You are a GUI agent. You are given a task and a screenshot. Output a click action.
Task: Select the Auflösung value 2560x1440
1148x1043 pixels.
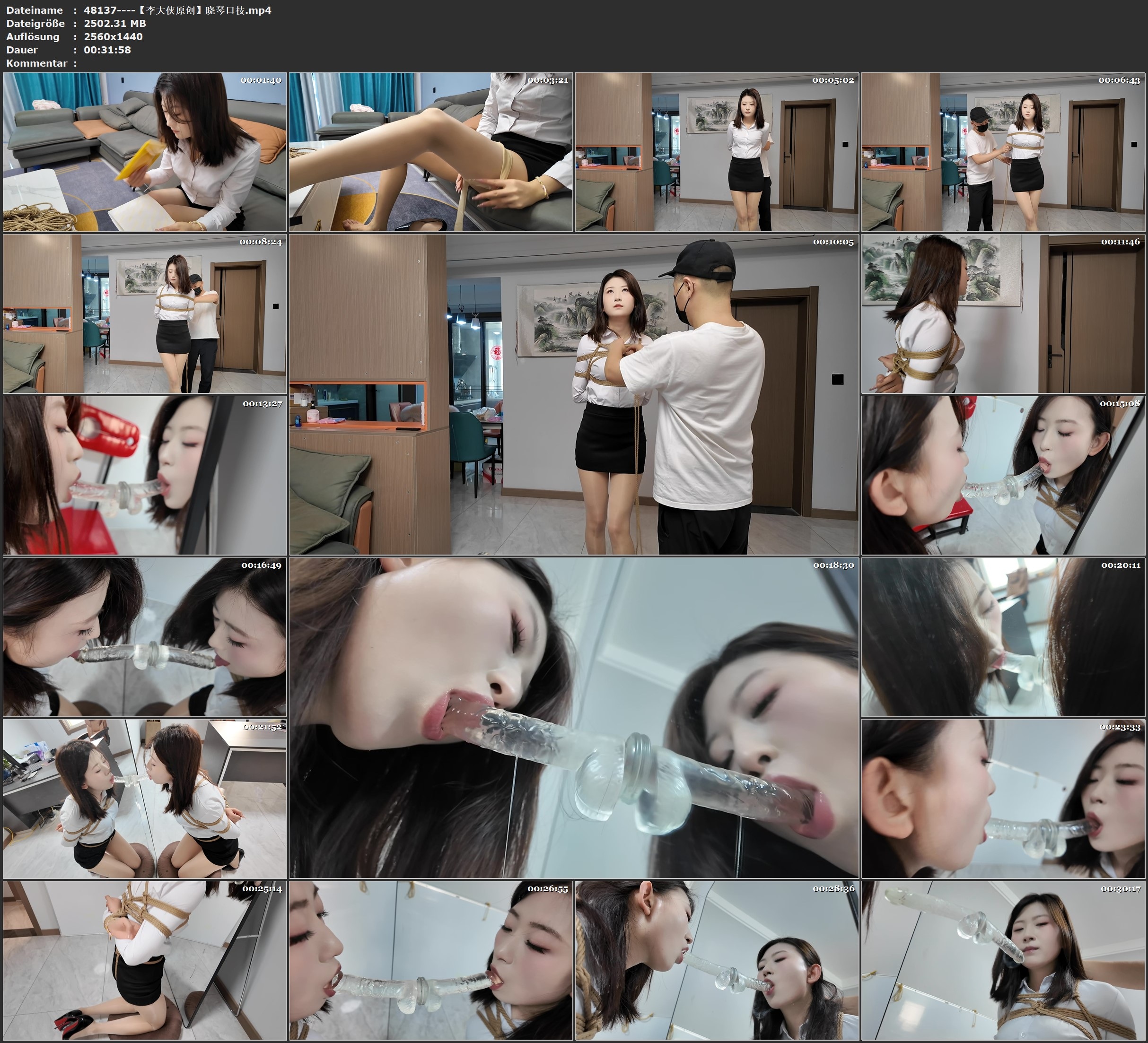point(113,36)
